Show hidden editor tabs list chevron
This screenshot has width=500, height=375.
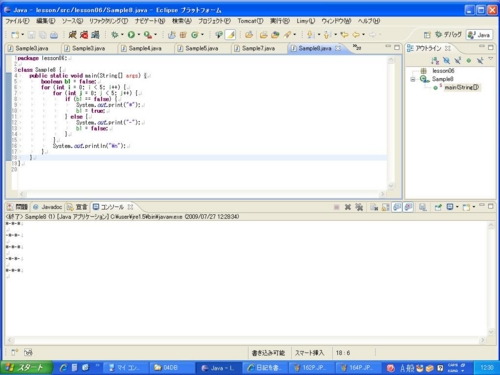click(x=357, y=47)
